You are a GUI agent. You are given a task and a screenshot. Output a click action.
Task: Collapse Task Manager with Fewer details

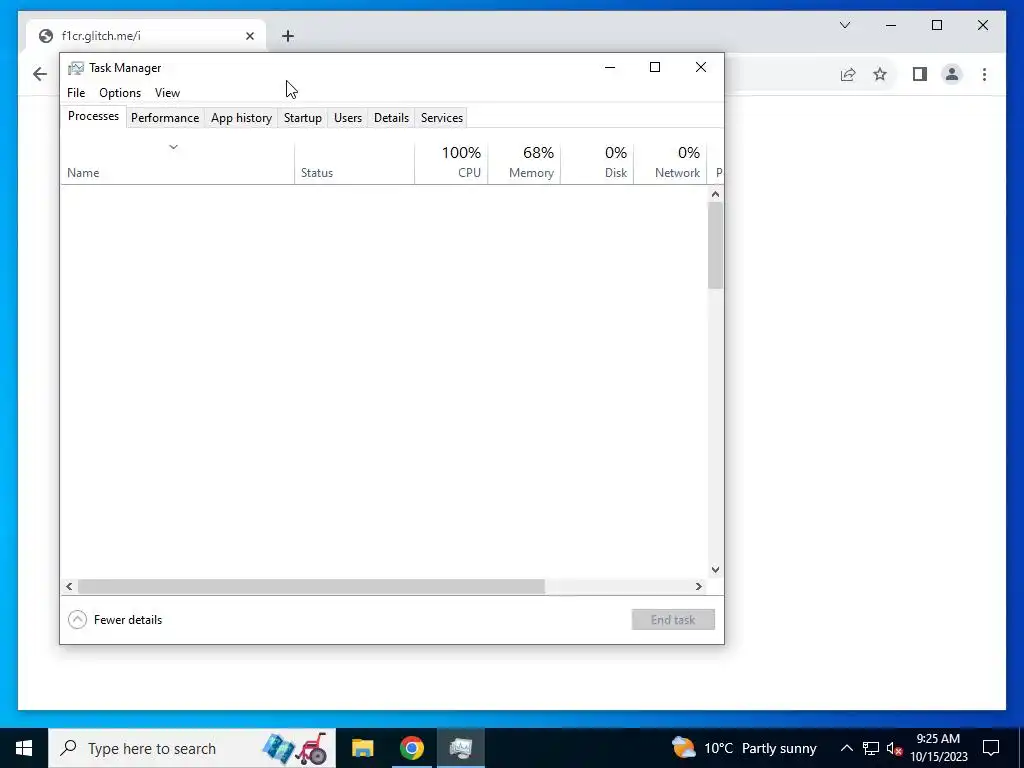(x=115, y=620)
